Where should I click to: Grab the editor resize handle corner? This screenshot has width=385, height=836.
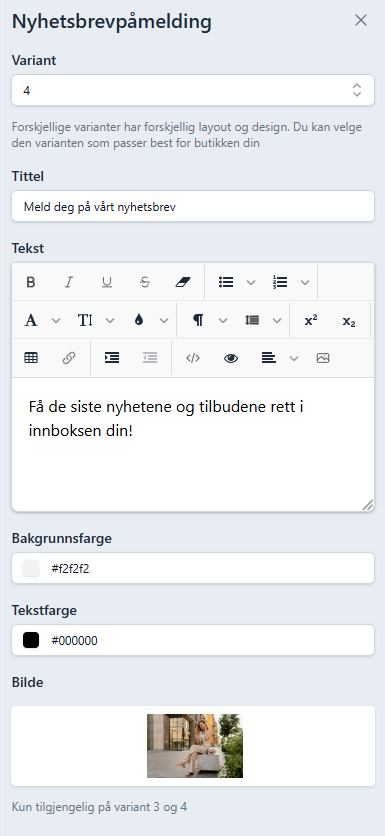coord(368,505)
